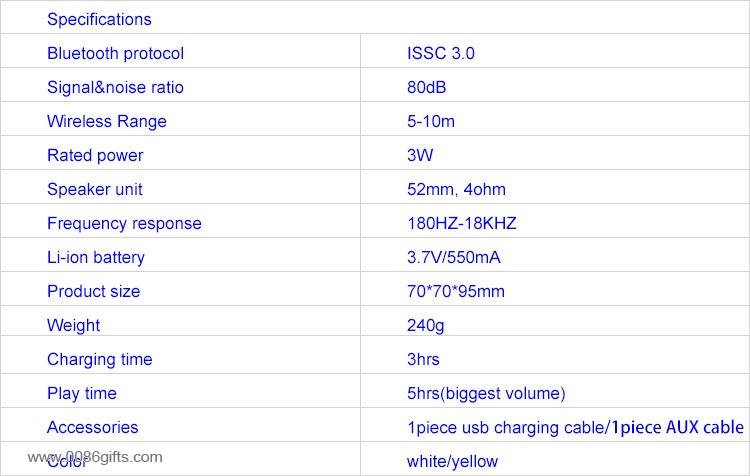This screenshot has width=750, height=476.
Task: Click the Specifications header text
Action: 99,19
